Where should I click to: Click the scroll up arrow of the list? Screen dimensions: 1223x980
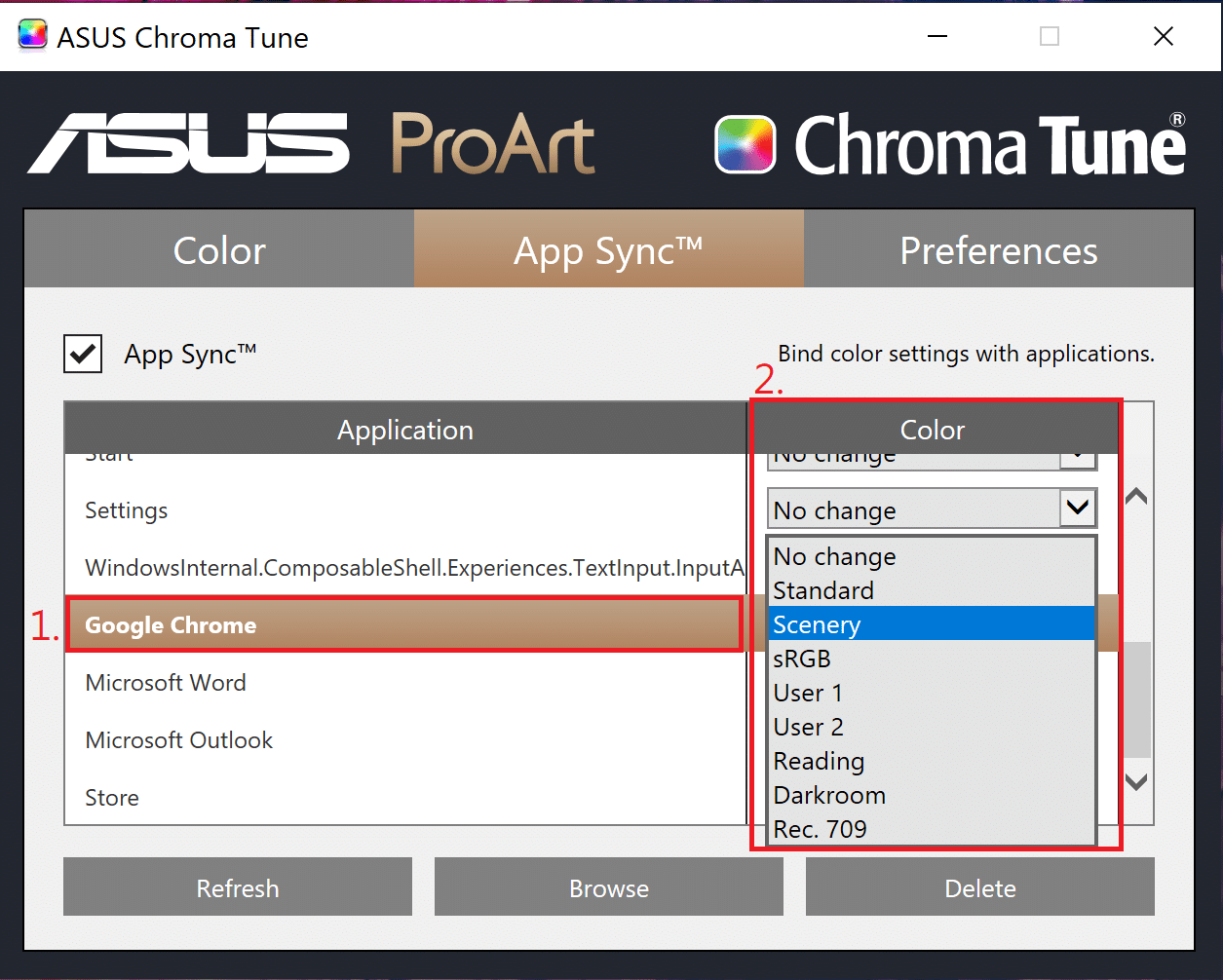pyautogui.click(x=1136, y=496)
